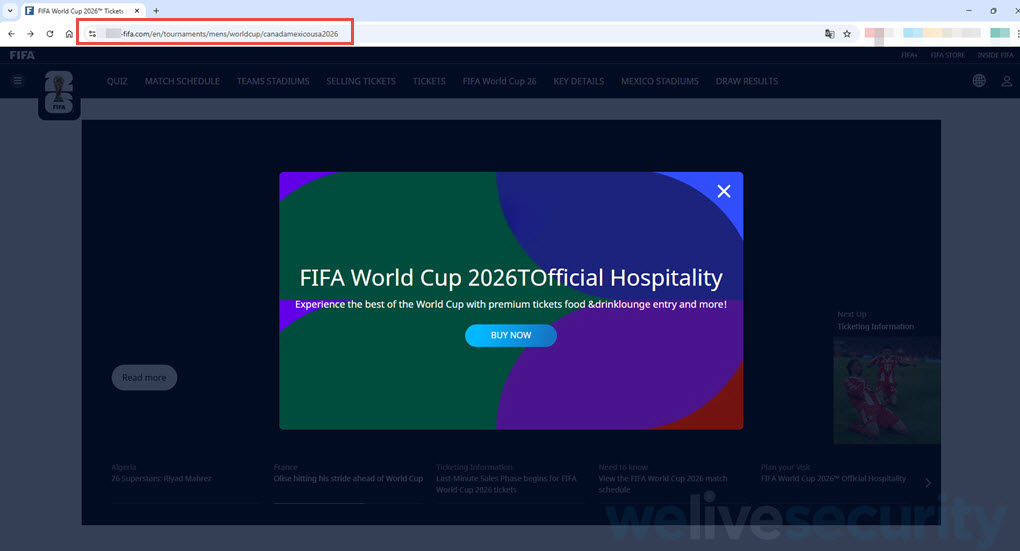
Task: Open KEY DETAILS in the navigation
Action: click(x=579, y=81)
